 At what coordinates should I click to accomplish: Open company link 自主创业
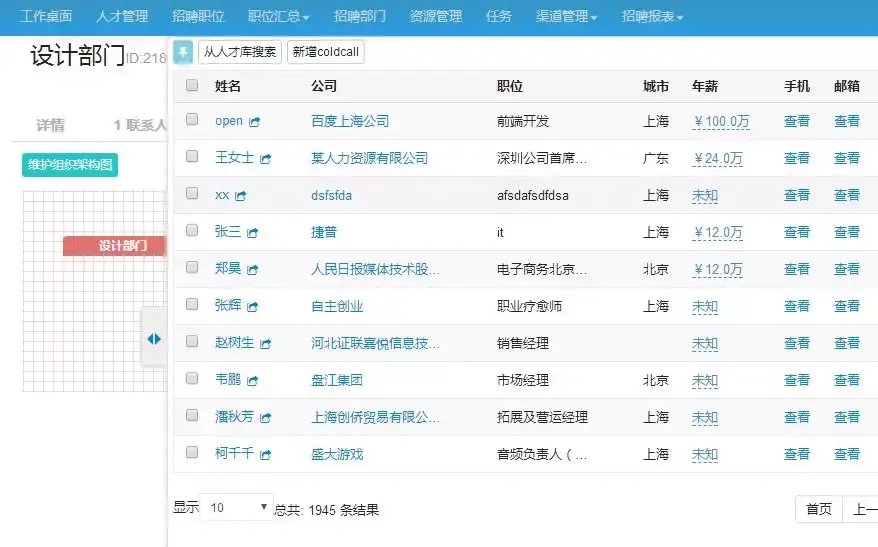[x=337, y=306]
